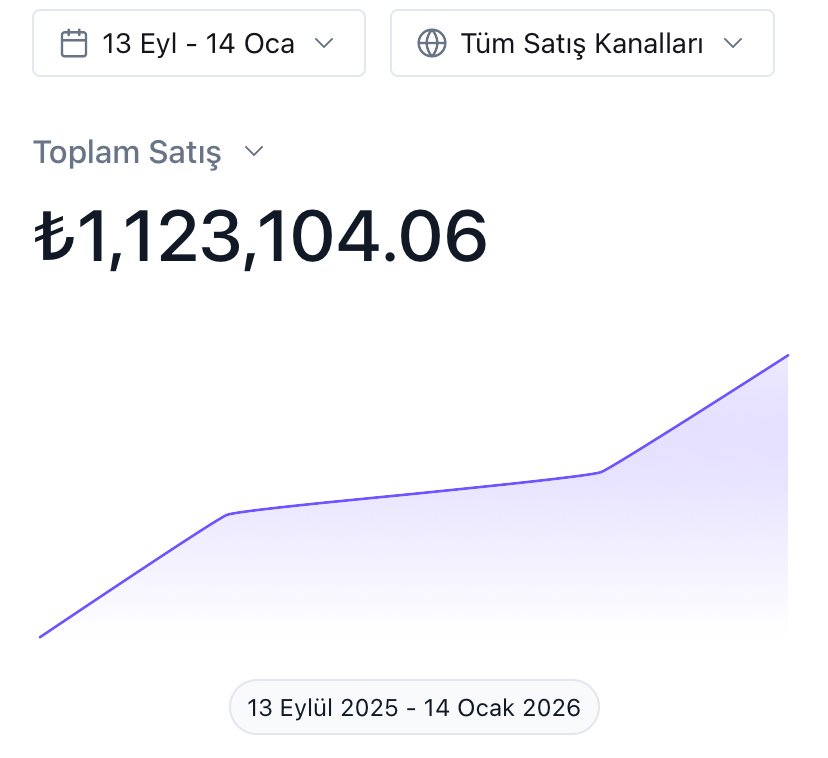Screen dimensions: 828x758
Task: Expand the date range dropdown chevron
Action: tap(323, 43)
